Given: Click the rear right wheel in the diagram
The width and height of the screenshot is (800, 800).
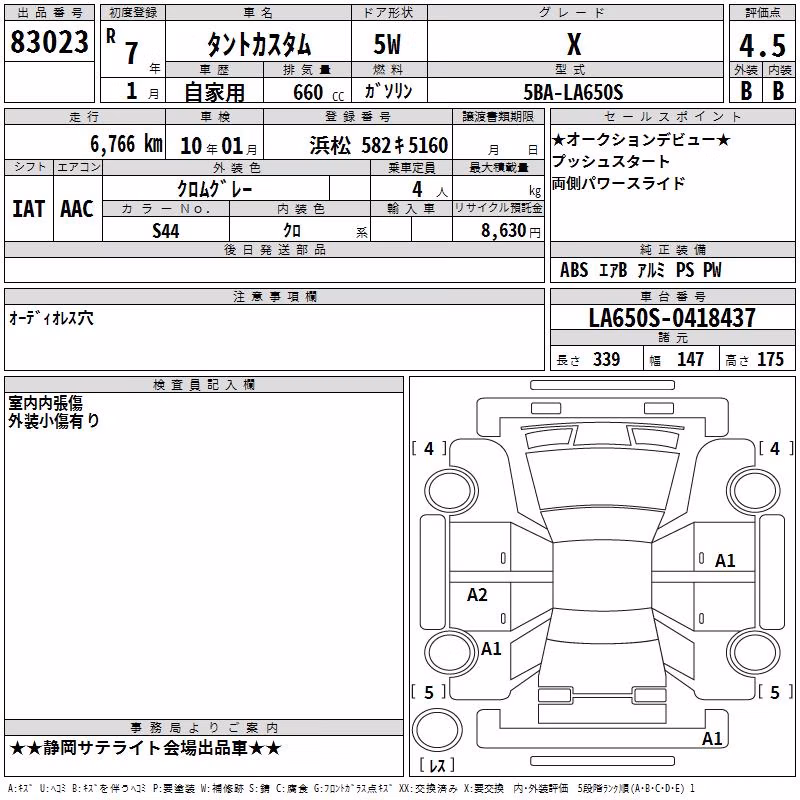Looking at the screenshot, I should coord(755,652).
